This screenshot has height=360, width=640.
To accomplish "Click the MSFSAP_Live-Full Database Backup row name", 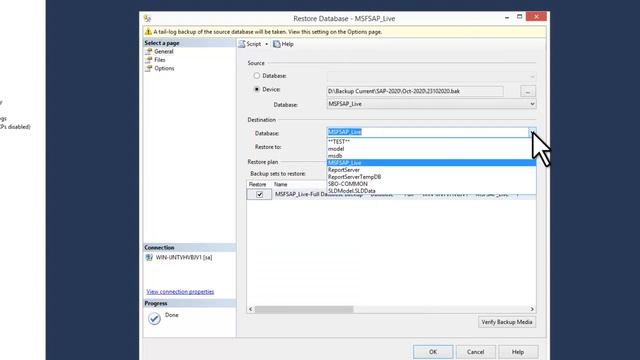I will point(319,195).
